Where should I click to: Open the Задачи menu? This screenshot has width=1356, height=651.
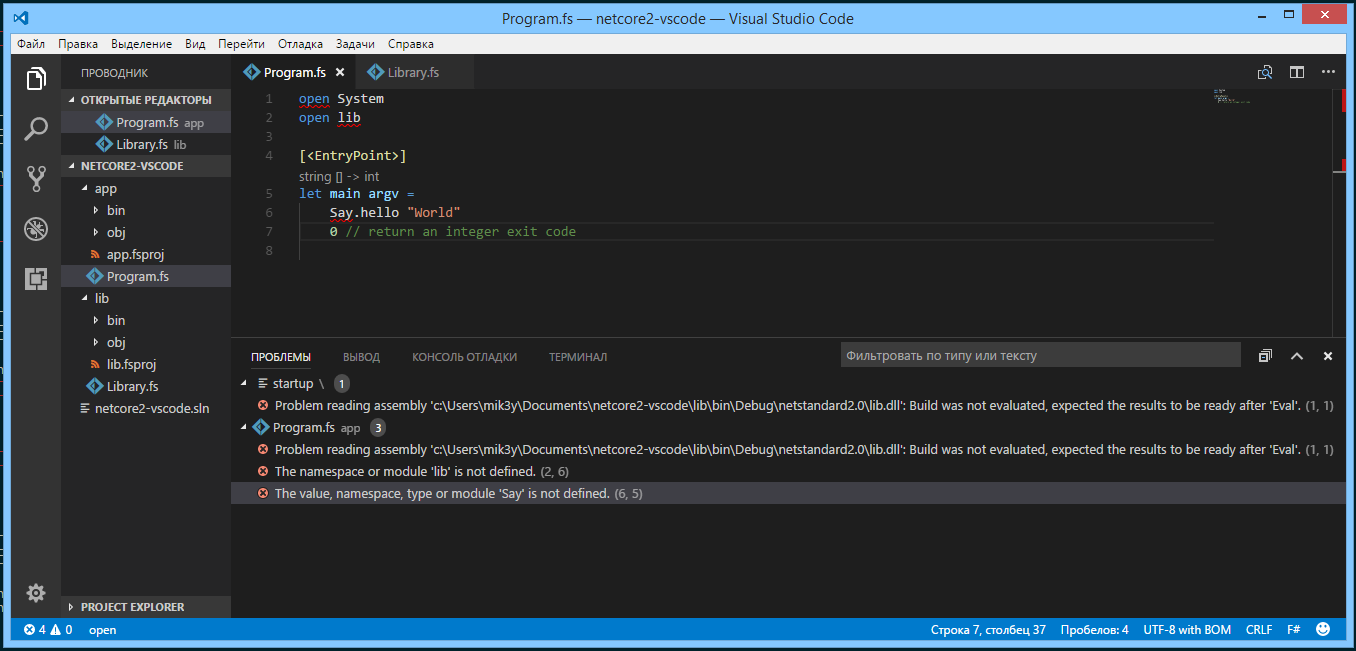(356, 44)
